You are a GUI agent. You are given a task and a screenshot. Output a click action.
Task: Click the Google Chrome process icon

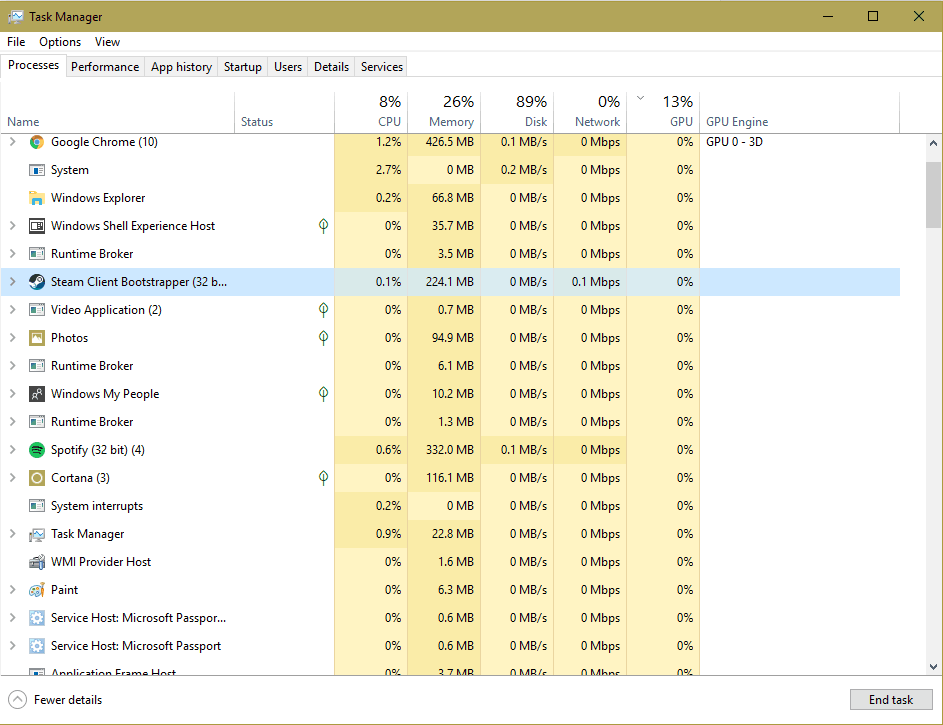tap(37, 142)
